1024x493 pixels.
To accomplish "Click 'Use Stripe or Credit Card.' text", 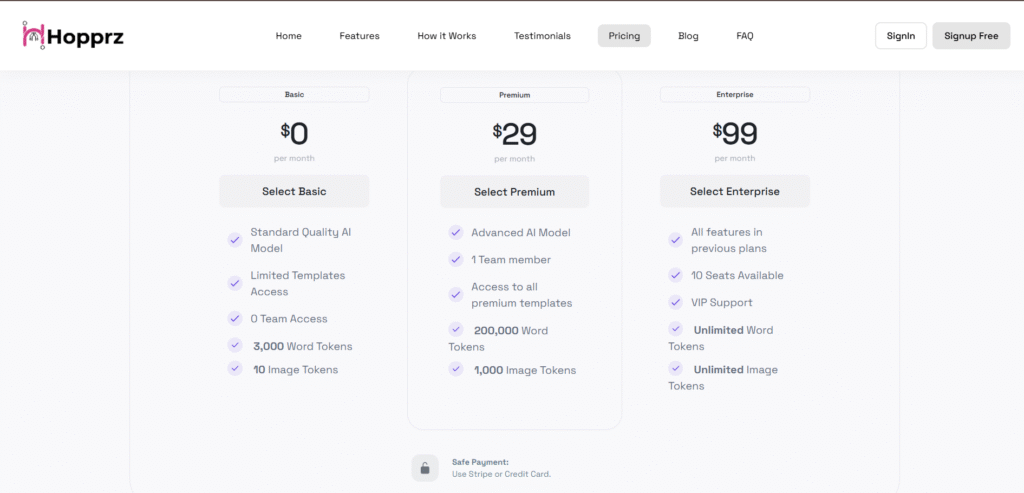I will [502, 474].
